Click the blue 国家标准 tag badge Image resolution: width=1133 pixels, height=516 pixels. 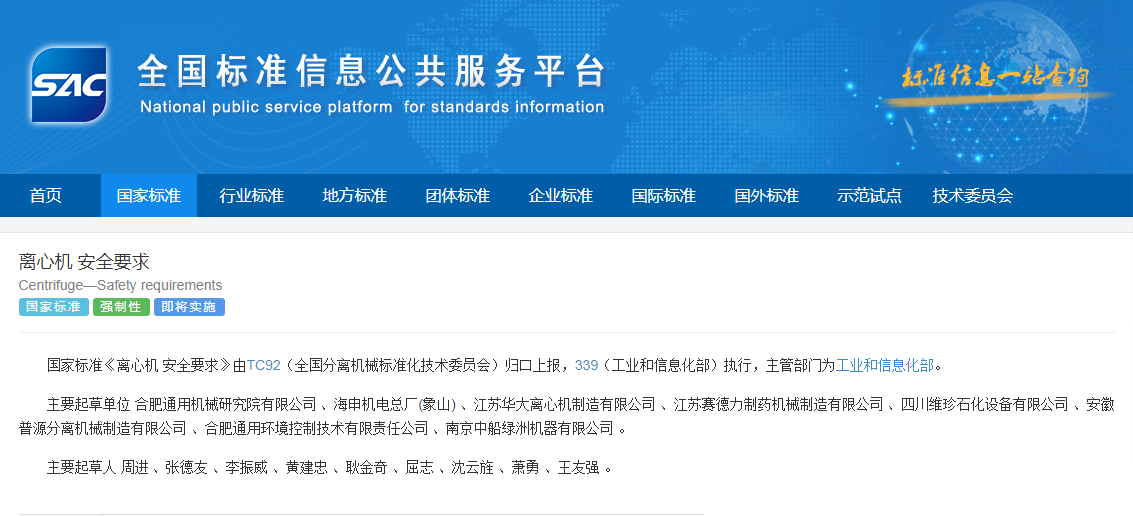click(54, 307)
